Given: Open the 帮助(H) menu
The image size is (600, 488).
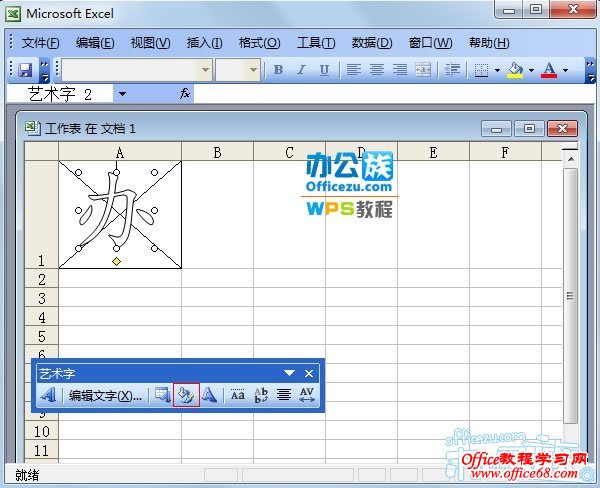Looking at the screenshot, I should 489,43.
